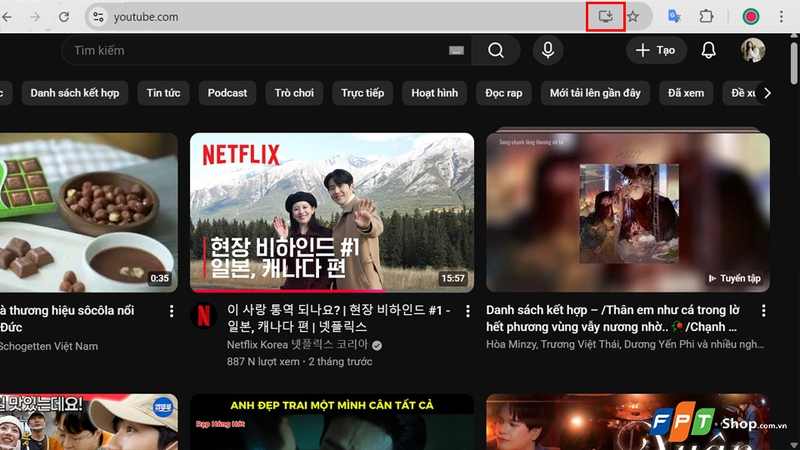Open the Chrome three-dot menu

click(x=781, y=16)
